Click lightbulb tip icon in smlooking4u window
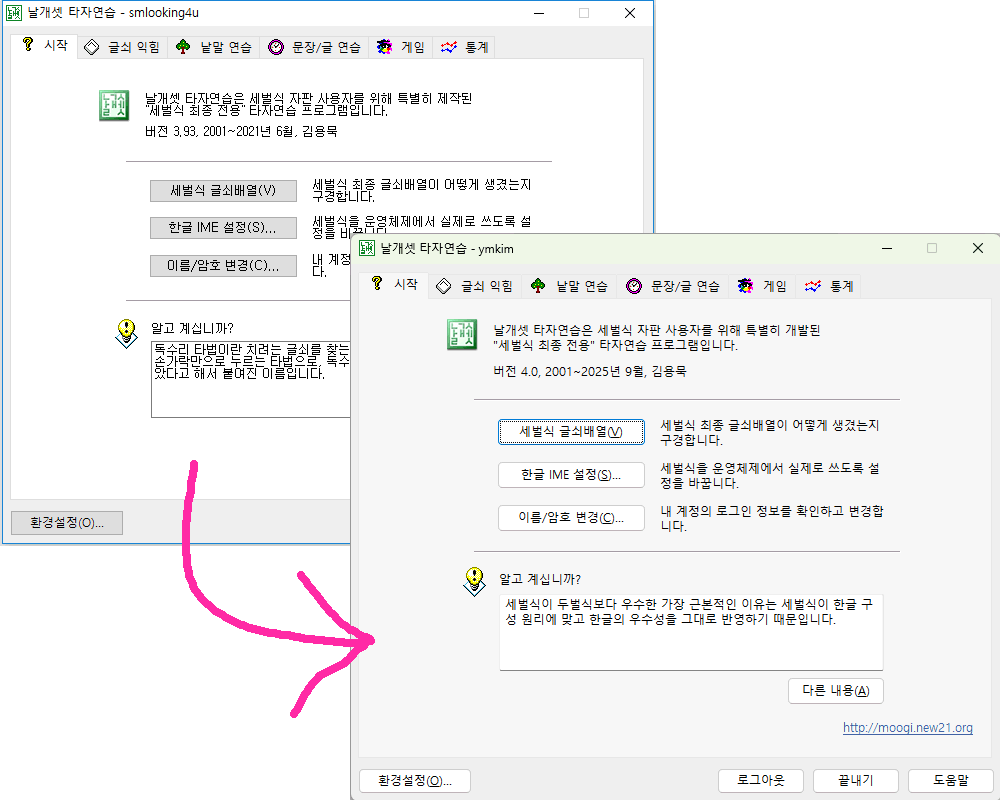Image resolution: width=1000 pixels, height=800 pixels. pyautogui.click(x=126, y=333)
